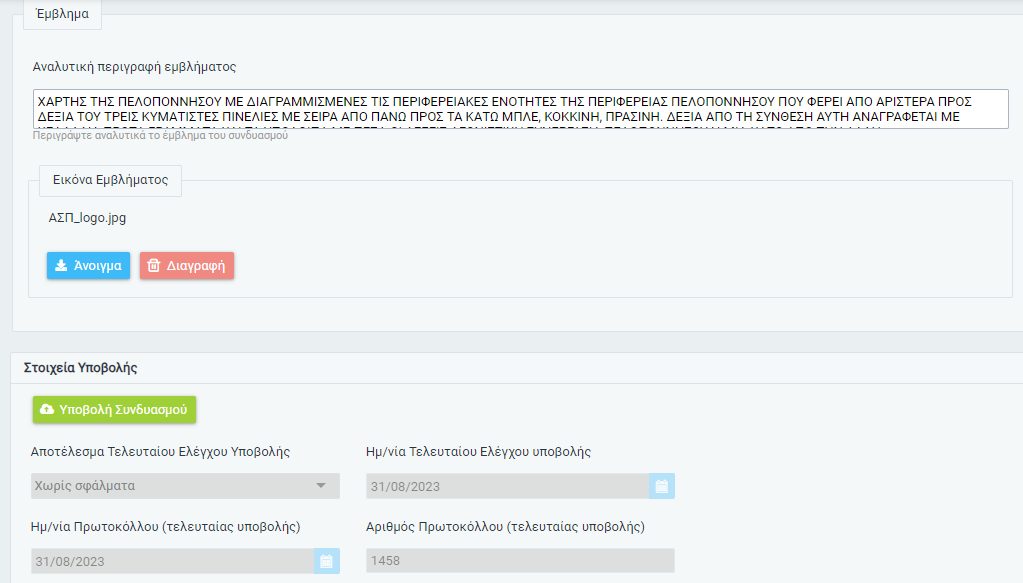The height and width of the screenshot is (583, 1023).
Task: Click the Αριθμός Πρωτοκόλλου field showing 1458
Action: [520, 561]
